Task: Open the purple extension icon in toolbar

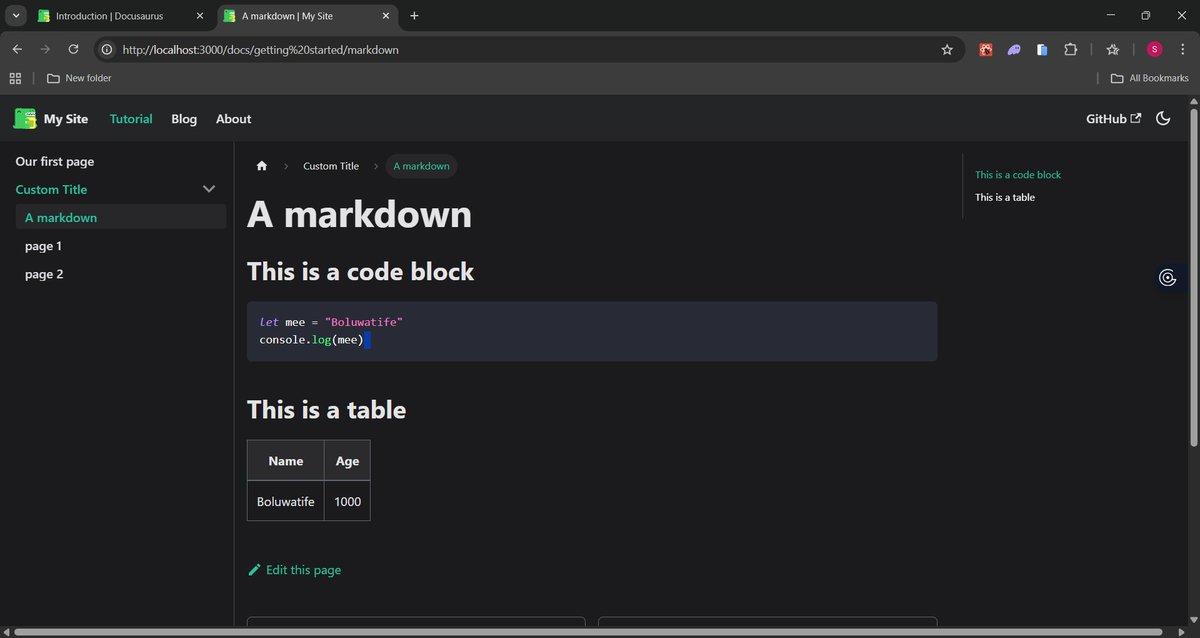Action: tap(1014, 49)
